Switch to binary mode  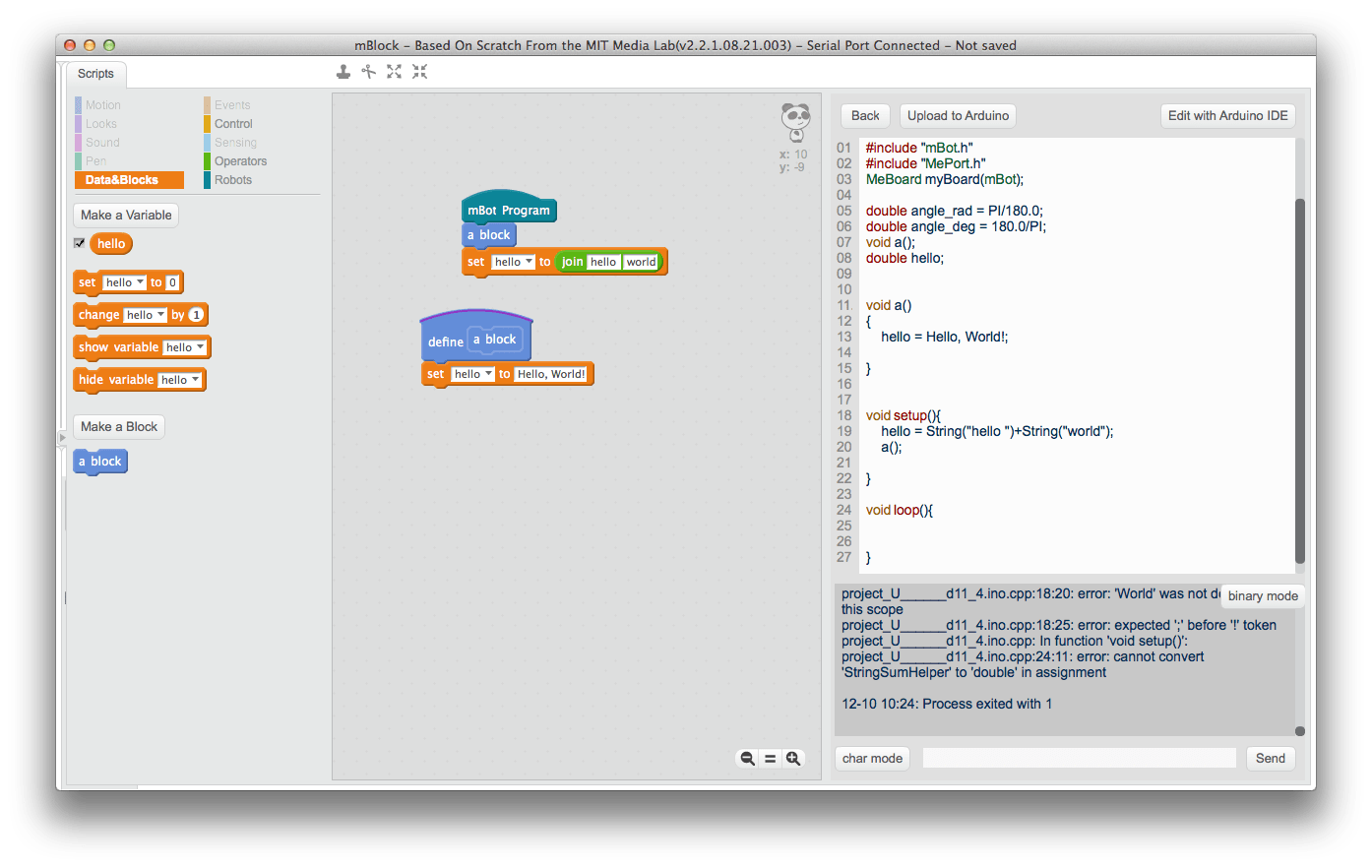click(x=1262, y=595)
